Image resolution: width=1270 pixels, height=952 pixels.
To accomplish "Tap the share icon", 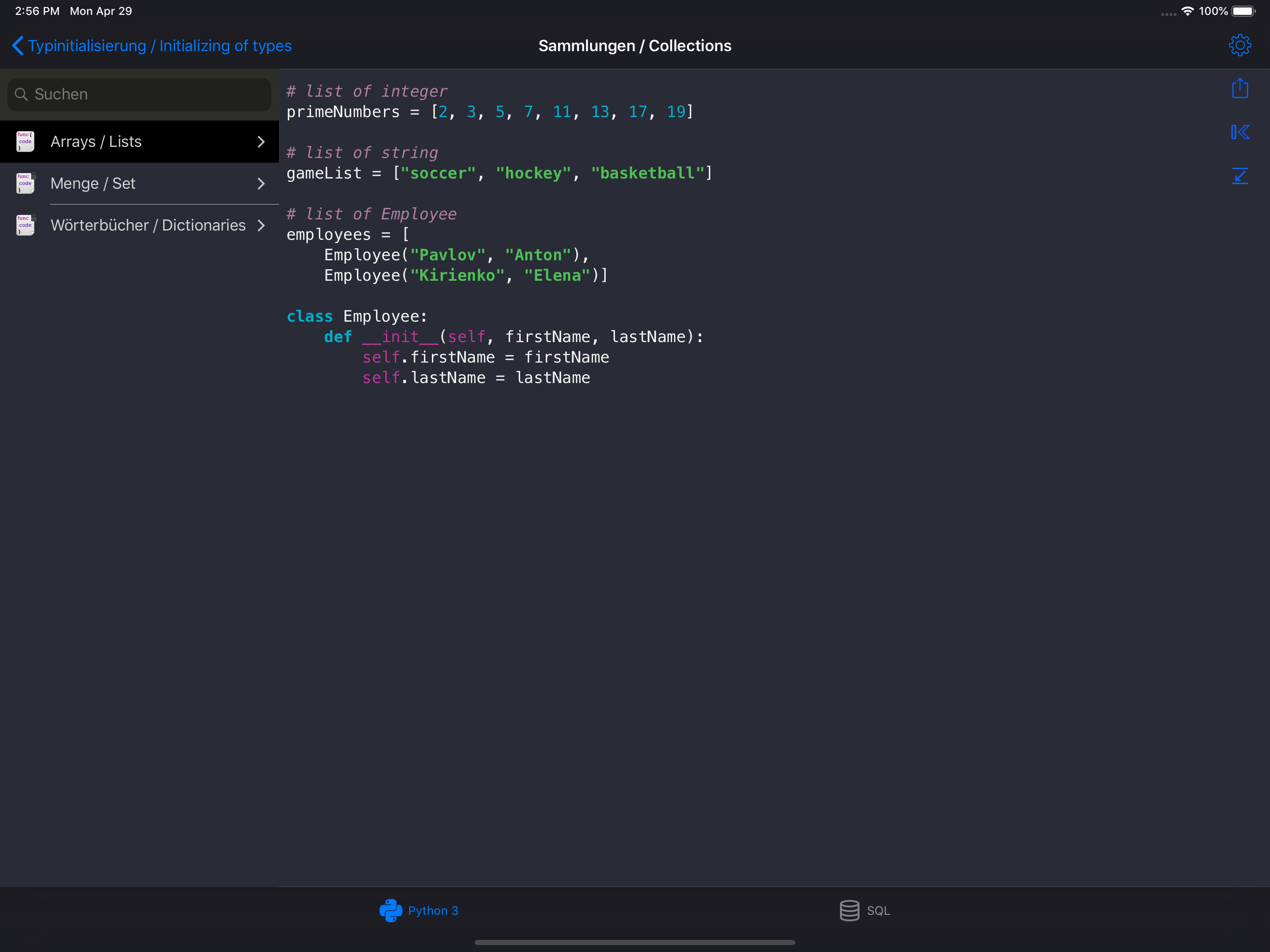I will [1240, 88].
